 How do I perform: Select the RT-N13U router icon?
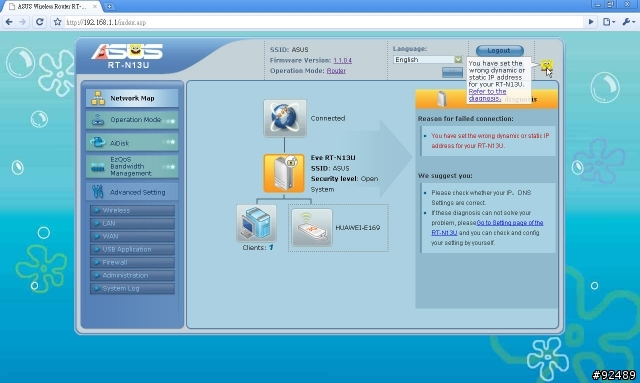click(x=284, y=173)
